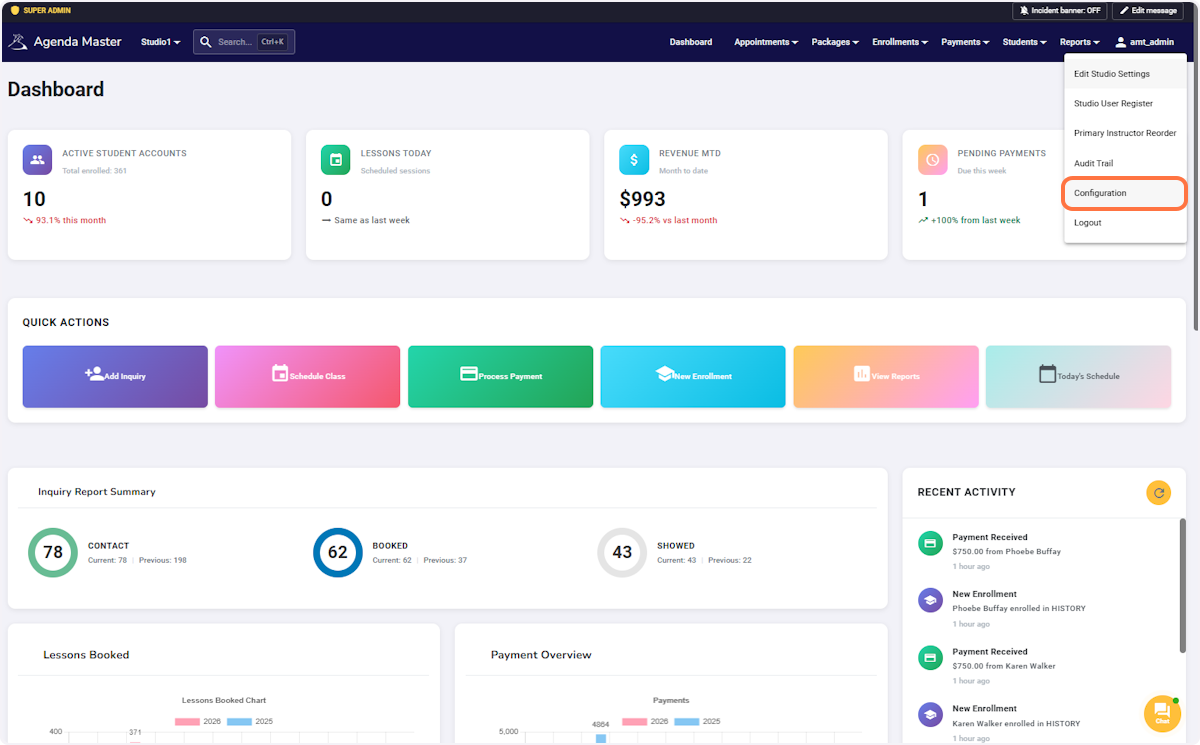The width and height of the screenshot is (1200, 745).
Task: Click 'Phoebe Buffay enrolled in HISTORY' text
Action: (1019, 608)
